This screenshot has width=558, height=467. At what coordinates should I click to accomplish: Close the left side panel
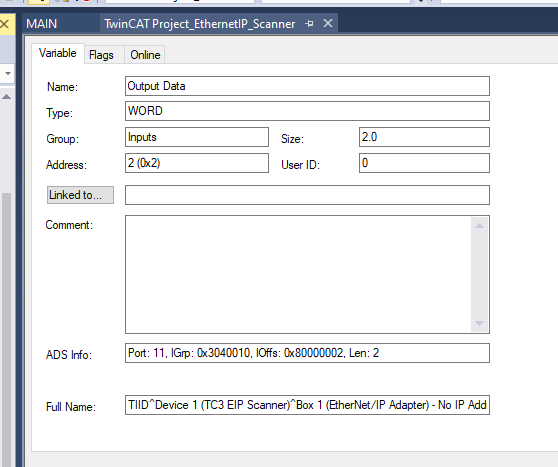pyautogui.click(x=4, y=24)
